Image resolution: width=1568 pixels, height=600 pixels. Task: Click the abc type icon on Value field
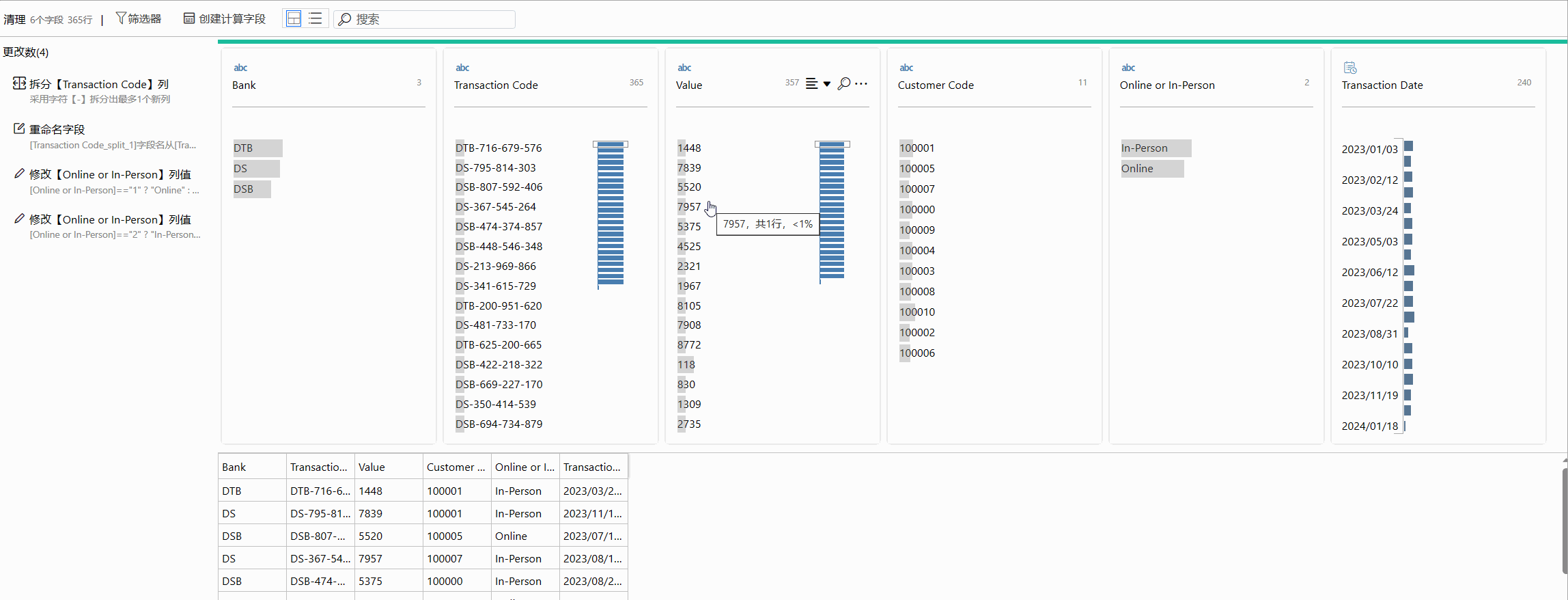point(684,68)
